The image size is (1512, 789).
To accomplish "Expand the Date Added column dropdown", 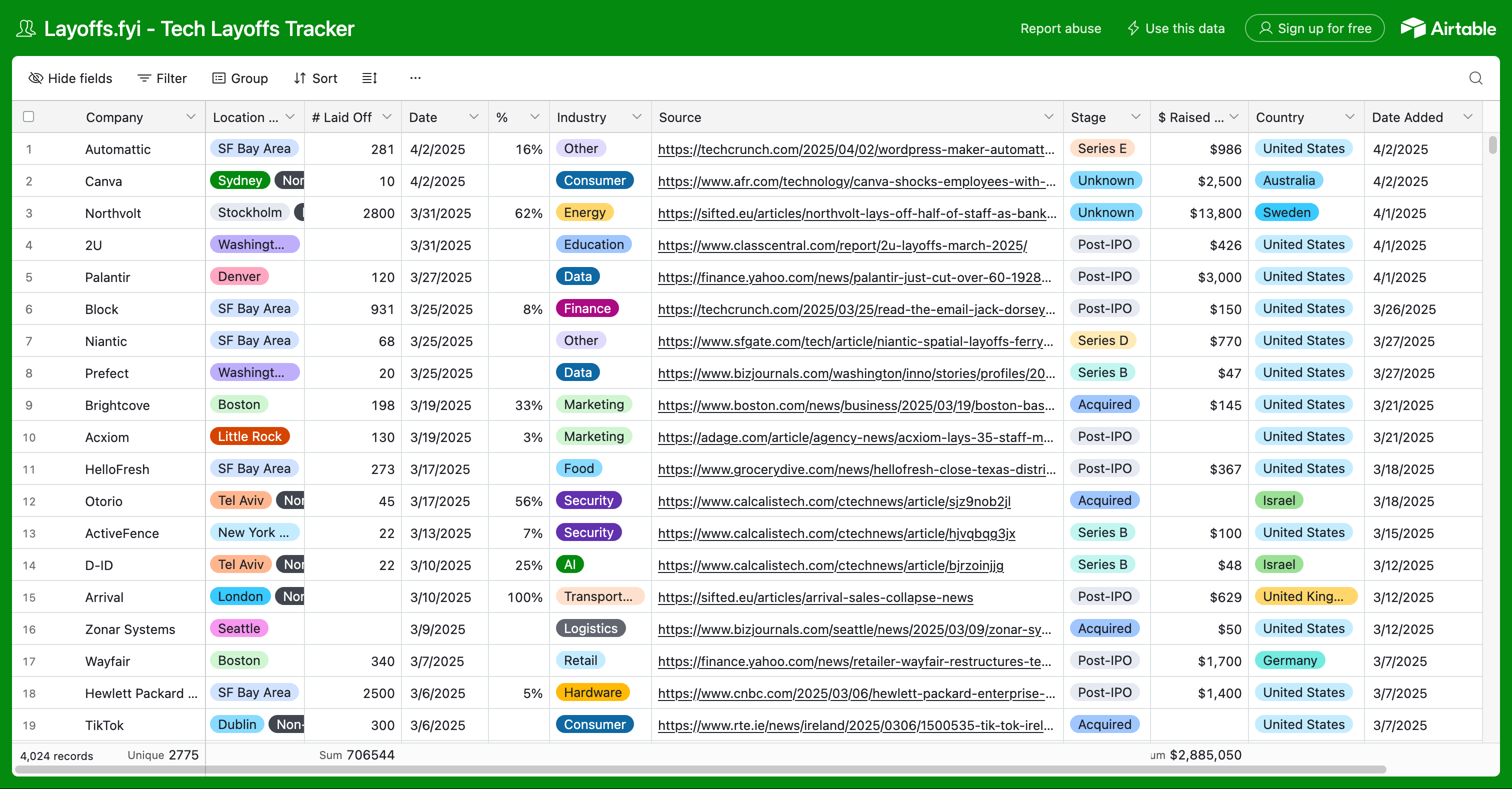I will (1468, 117).
